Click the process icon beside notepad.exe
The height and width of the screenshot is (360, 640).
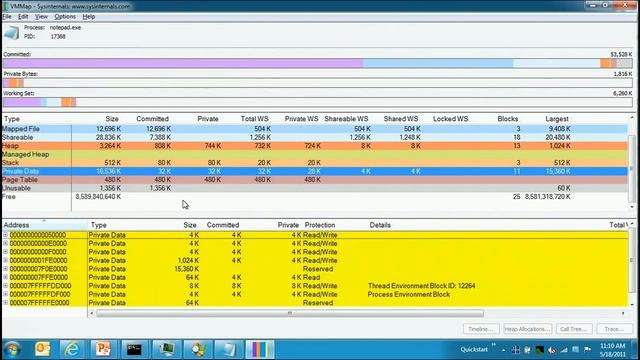(x=11, y=33)
